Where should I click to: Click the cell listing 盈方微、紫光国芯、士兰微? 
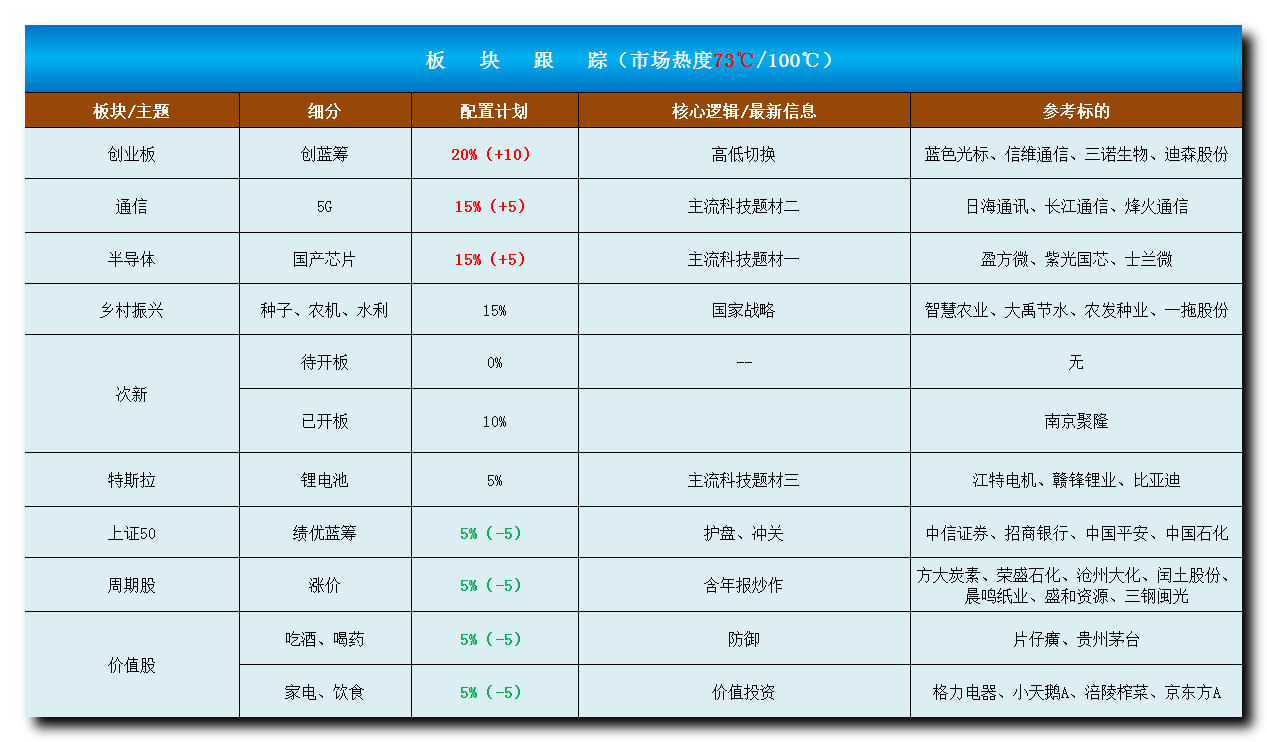(1076, 259)
